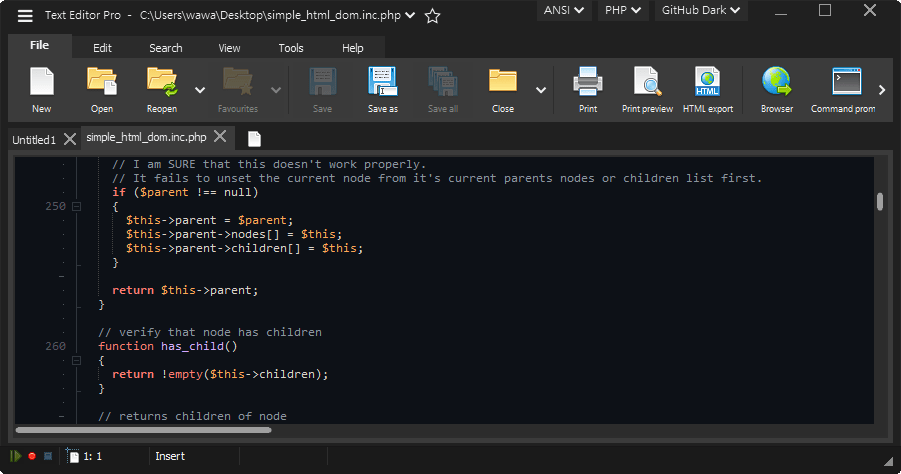Click the Open folder icon
Viewport: 901px width, 474px height.
(x=102, y=82)
